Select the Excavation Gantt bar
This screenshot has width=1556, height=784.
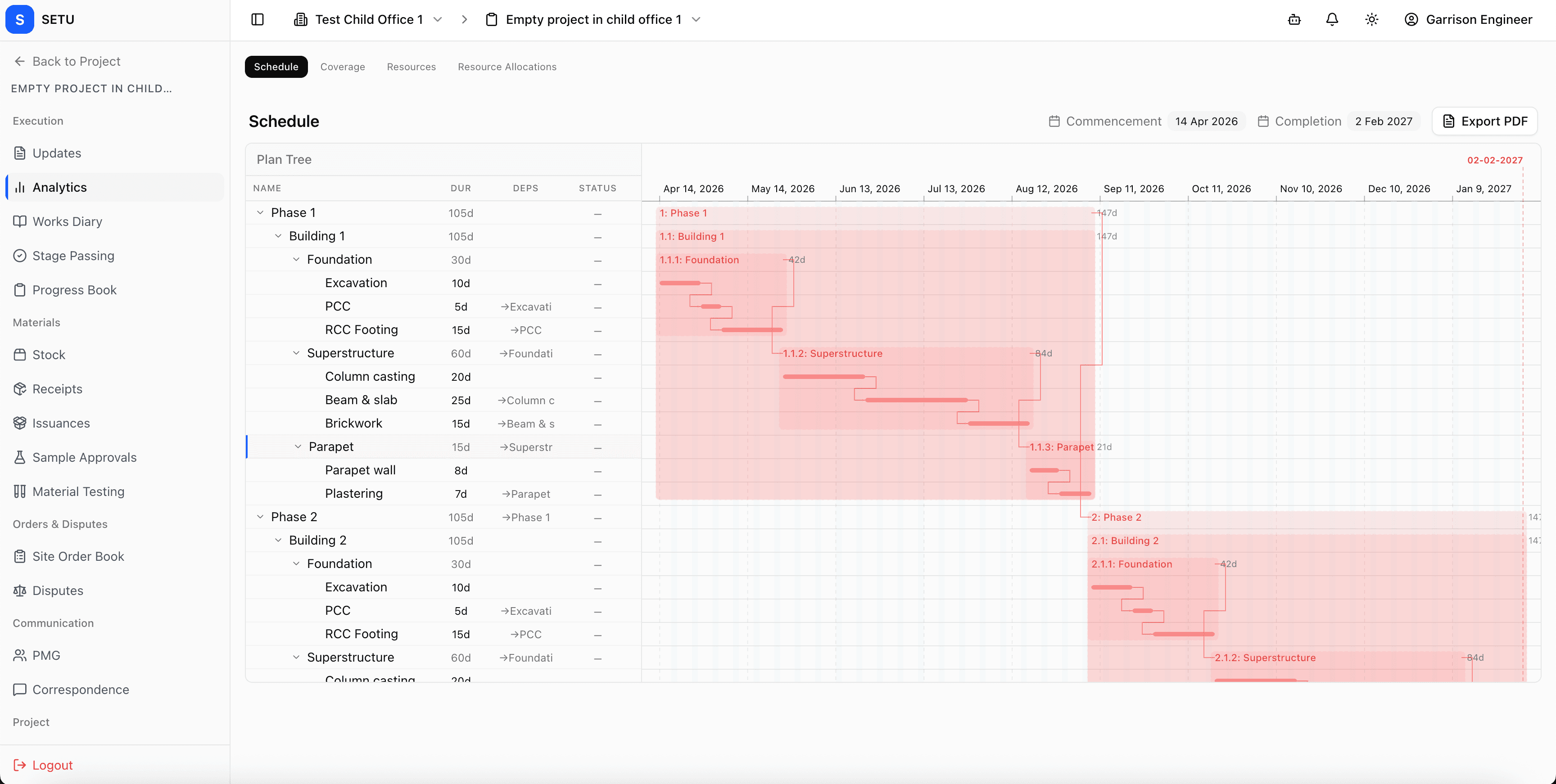[679, 282]
